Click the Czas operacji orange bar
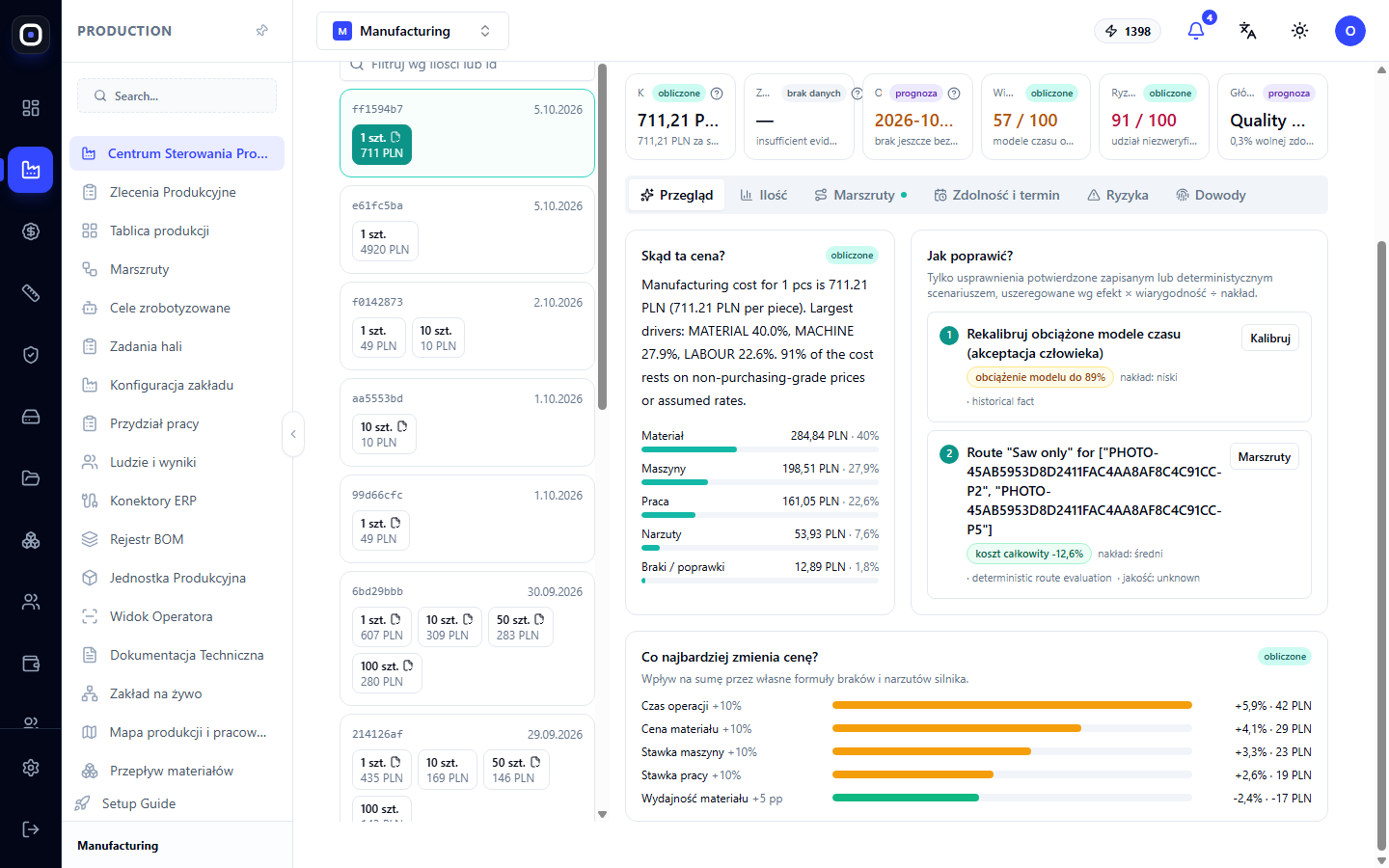This screenshot has width=1389, height=868. click(1012, 706)
